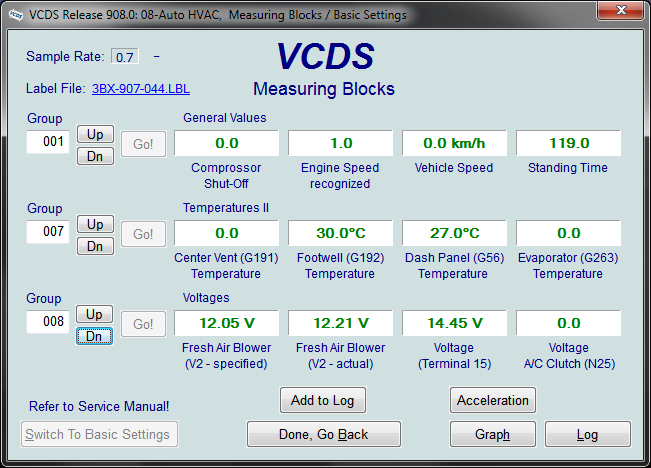
Task: Click the Voltages group heading
Action: pyautogui.click(x=206, y=298)
